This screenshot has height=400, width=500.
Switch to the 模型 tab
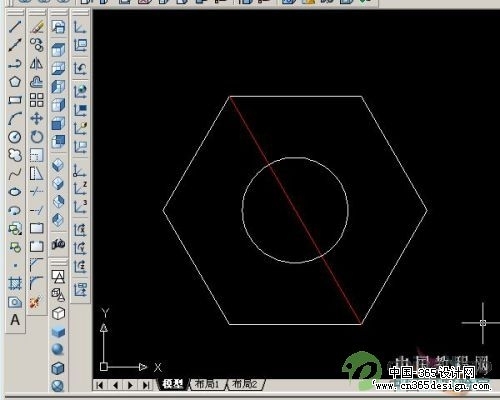[172, 384]
